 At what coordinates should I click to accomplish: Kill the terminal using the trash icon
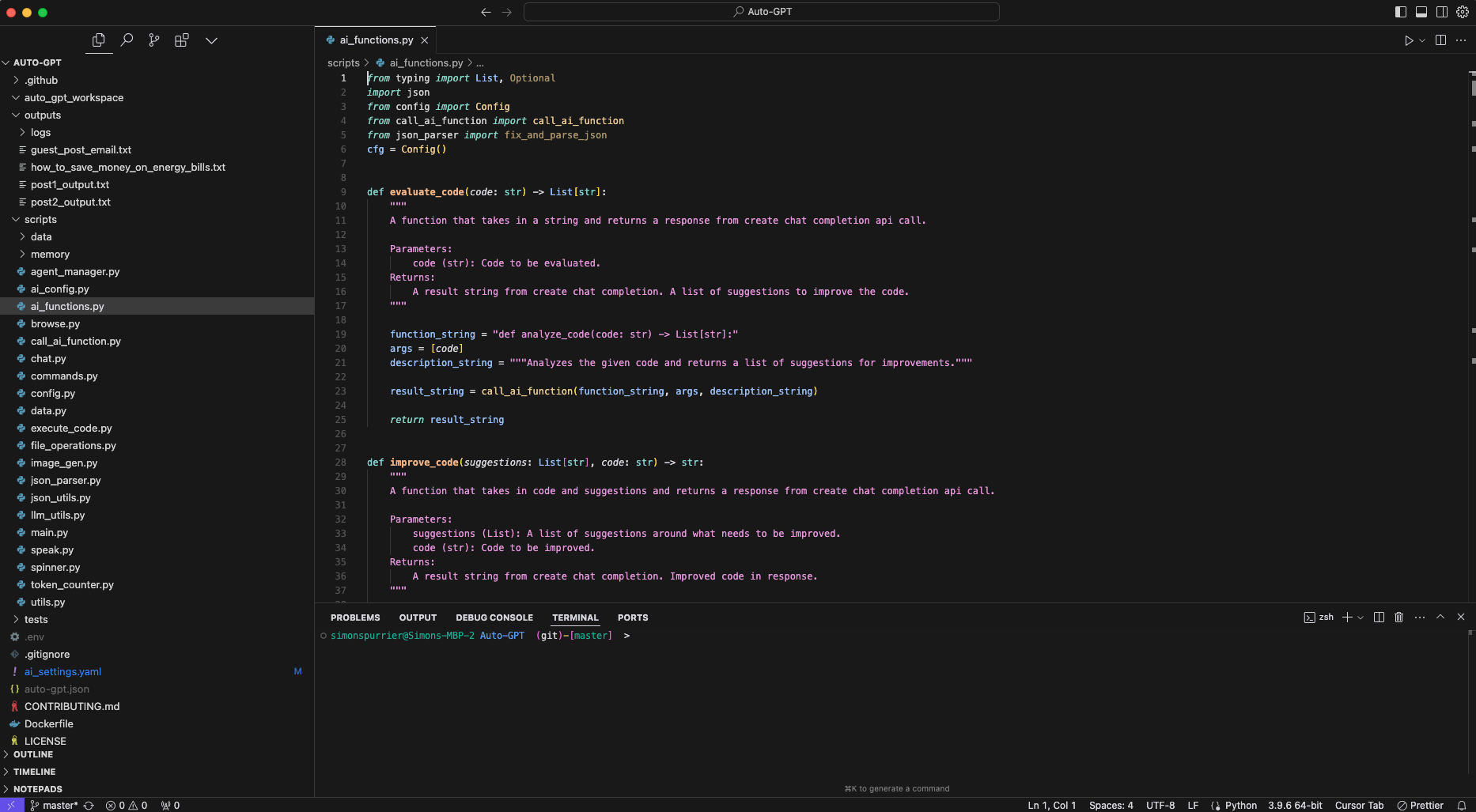1398,617
